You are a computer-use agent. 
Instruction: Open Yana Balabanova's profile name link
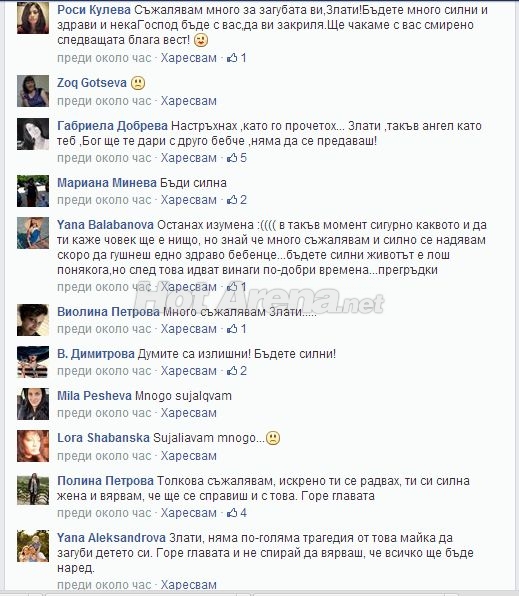click(105, 225)
